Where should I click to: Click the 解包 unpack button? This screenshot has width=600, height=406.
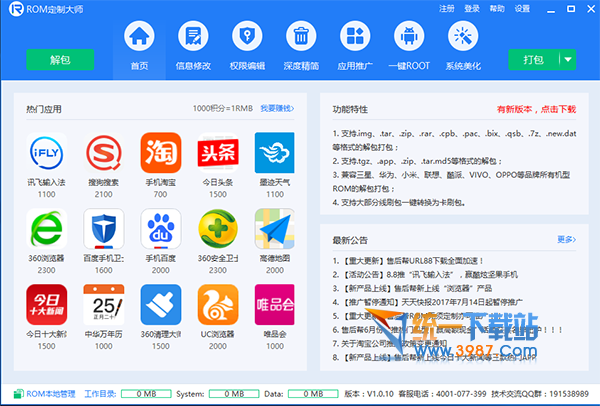(x=60, y=60)
